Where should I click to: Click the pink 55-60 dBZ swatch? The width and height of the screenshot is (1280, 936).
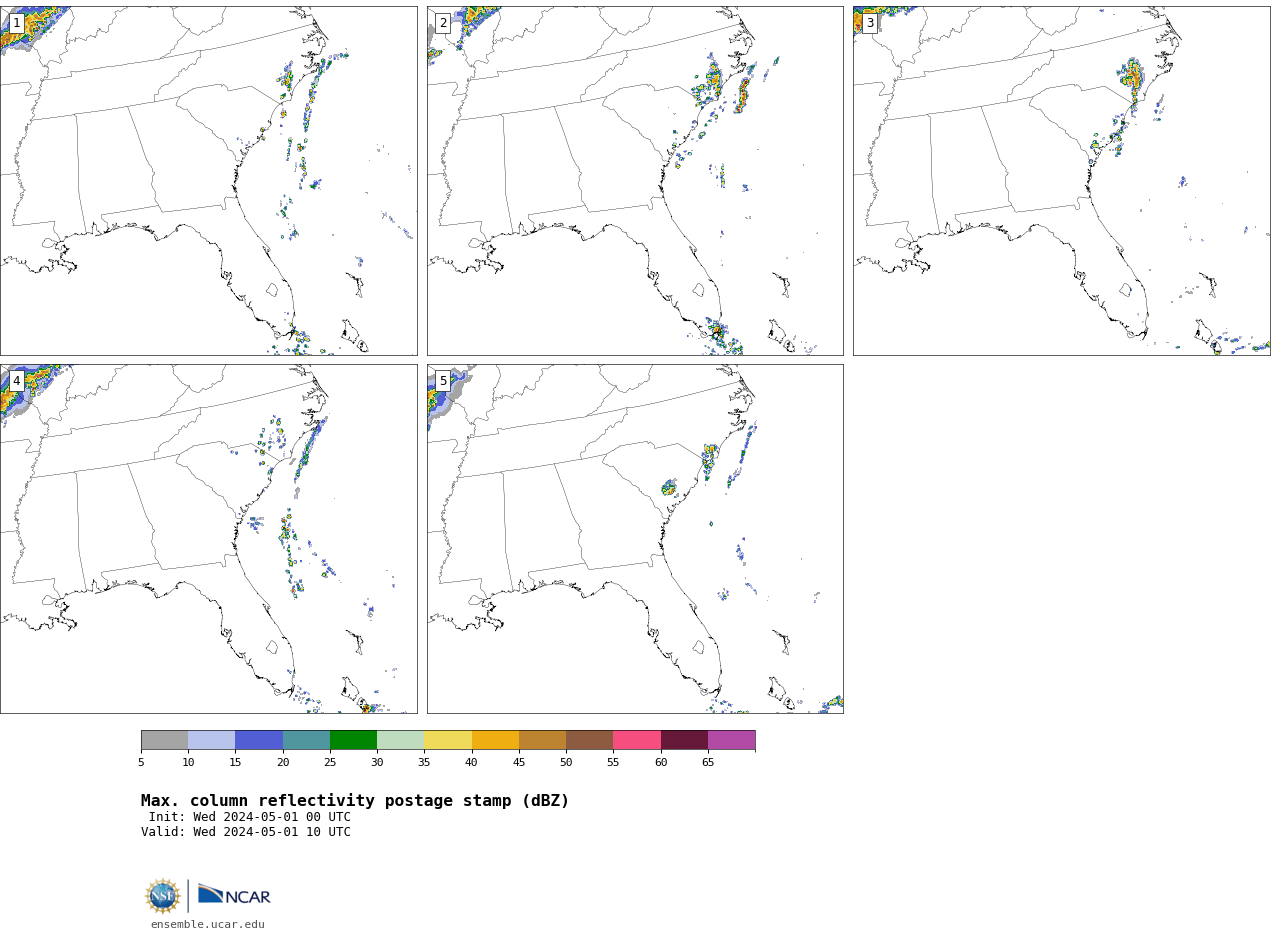pyautogui.click(x=637, y=740)
